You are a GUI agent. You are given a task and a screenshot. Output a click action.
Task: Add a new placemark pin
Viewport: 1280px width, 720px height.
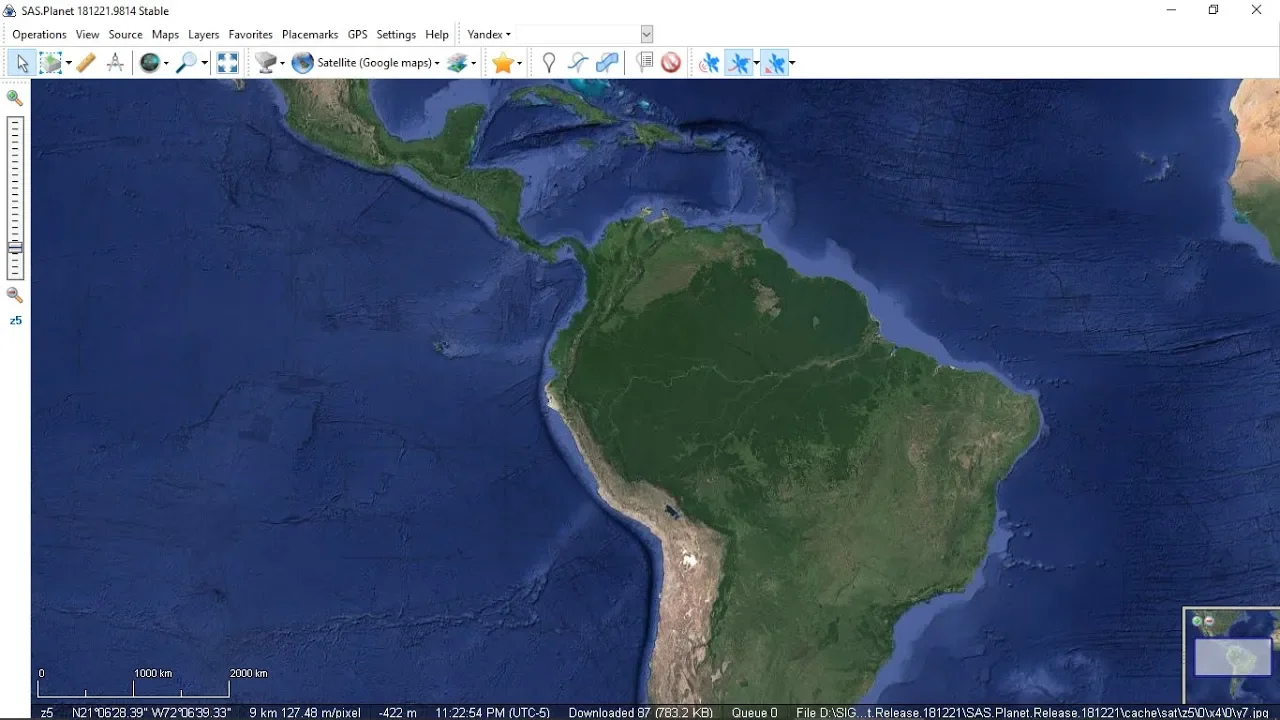pos(548,63)
